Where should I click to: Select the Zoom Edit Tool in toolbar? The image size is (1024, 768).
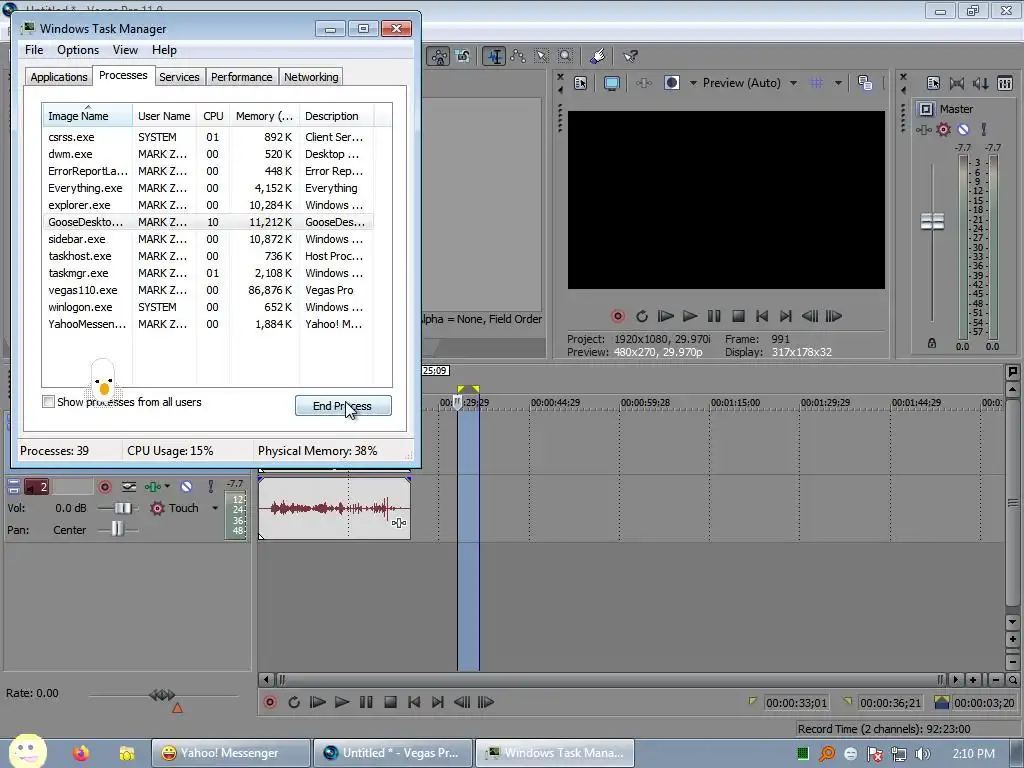coord(566,56)
